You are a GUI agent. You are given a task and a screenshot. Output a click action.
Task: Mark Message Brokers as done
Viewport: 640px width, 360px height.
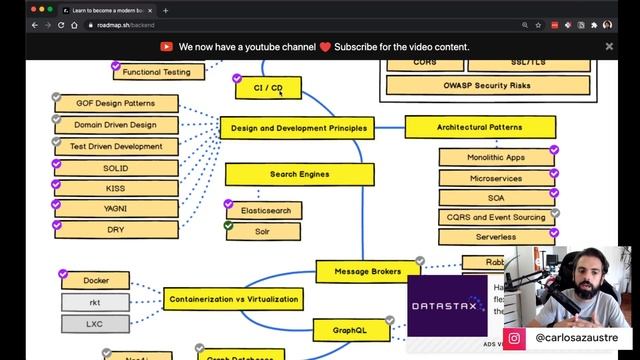[420, 260]
